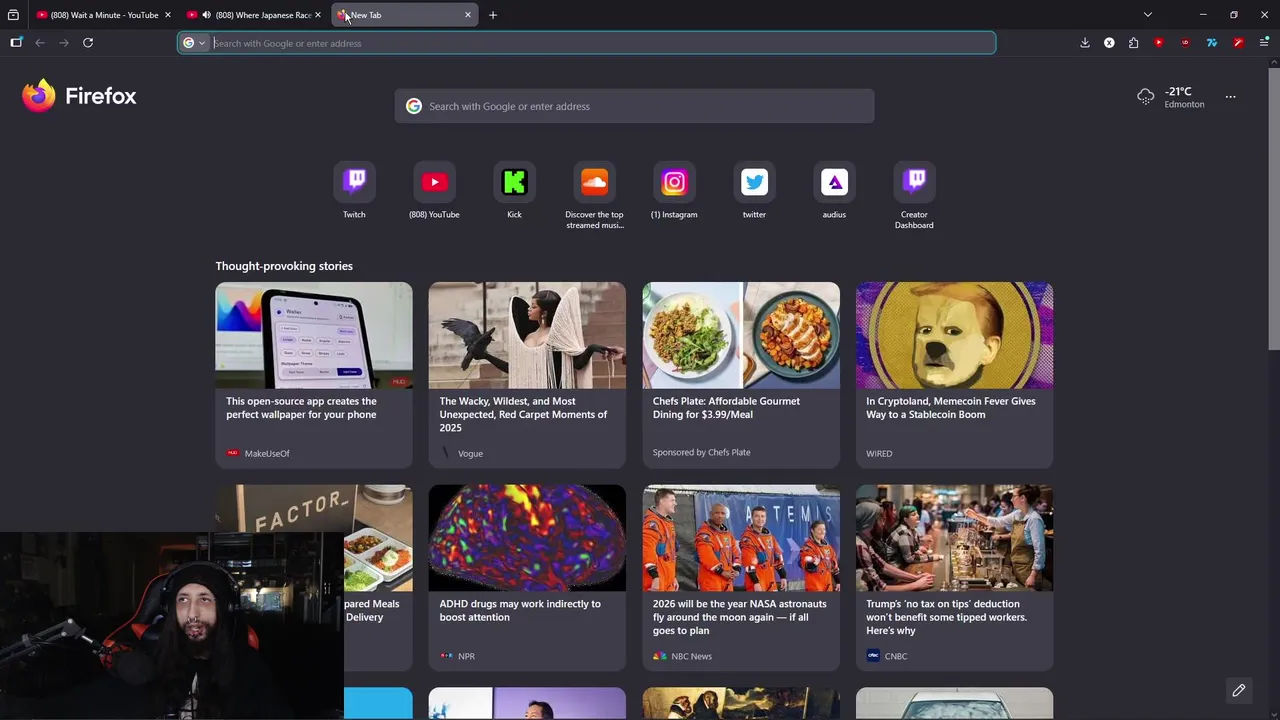Open NPR ADHD drugs story
The height and width of the screenshot is (720, 1280).
[x=527, y=578]
